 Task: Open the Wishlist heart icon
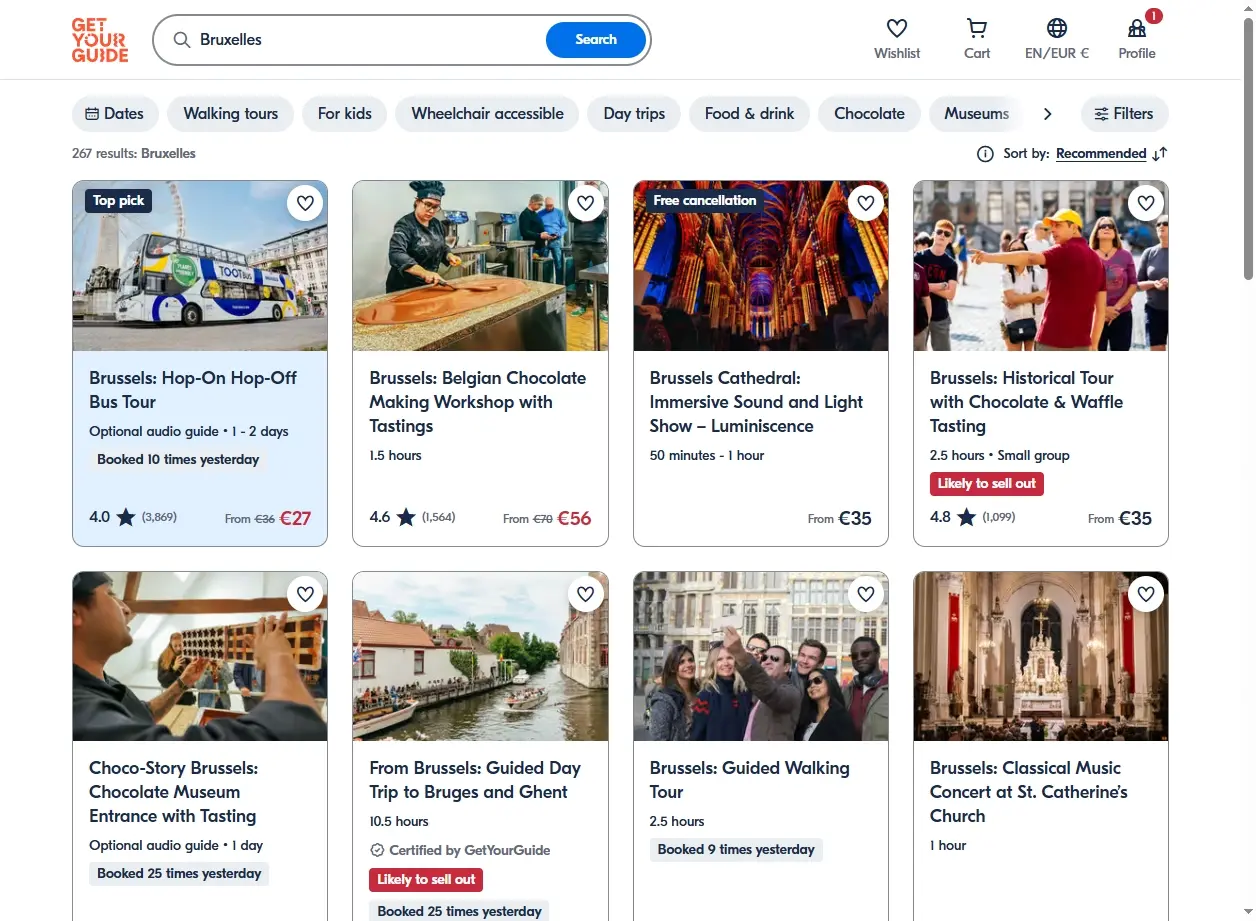tap(897, 28)
